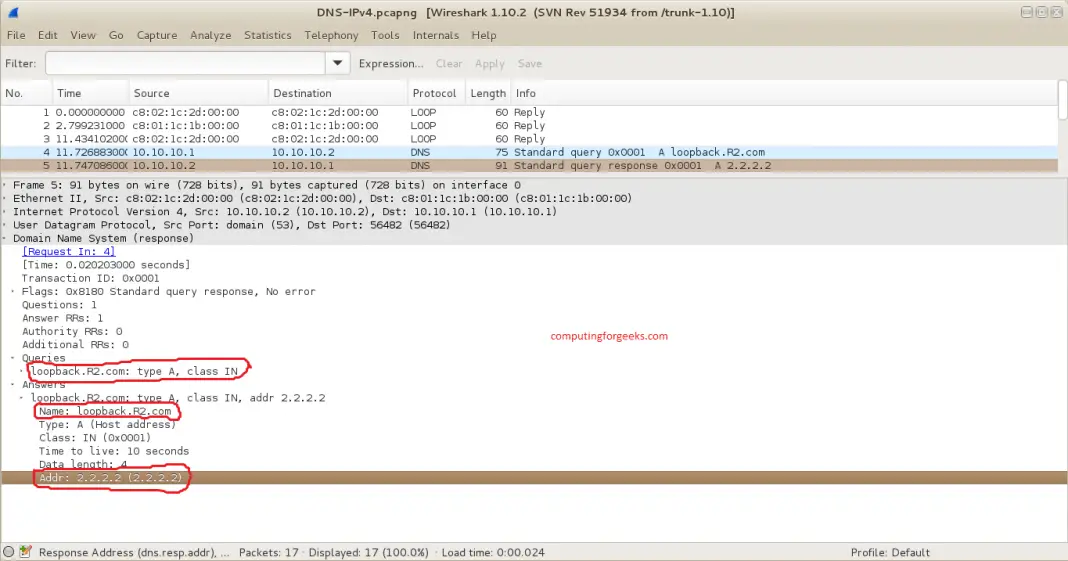This screenshot has width=1068, height=561.
Task: Expand Internet Protocol Version 4 node
Action: tap(5, 212)
